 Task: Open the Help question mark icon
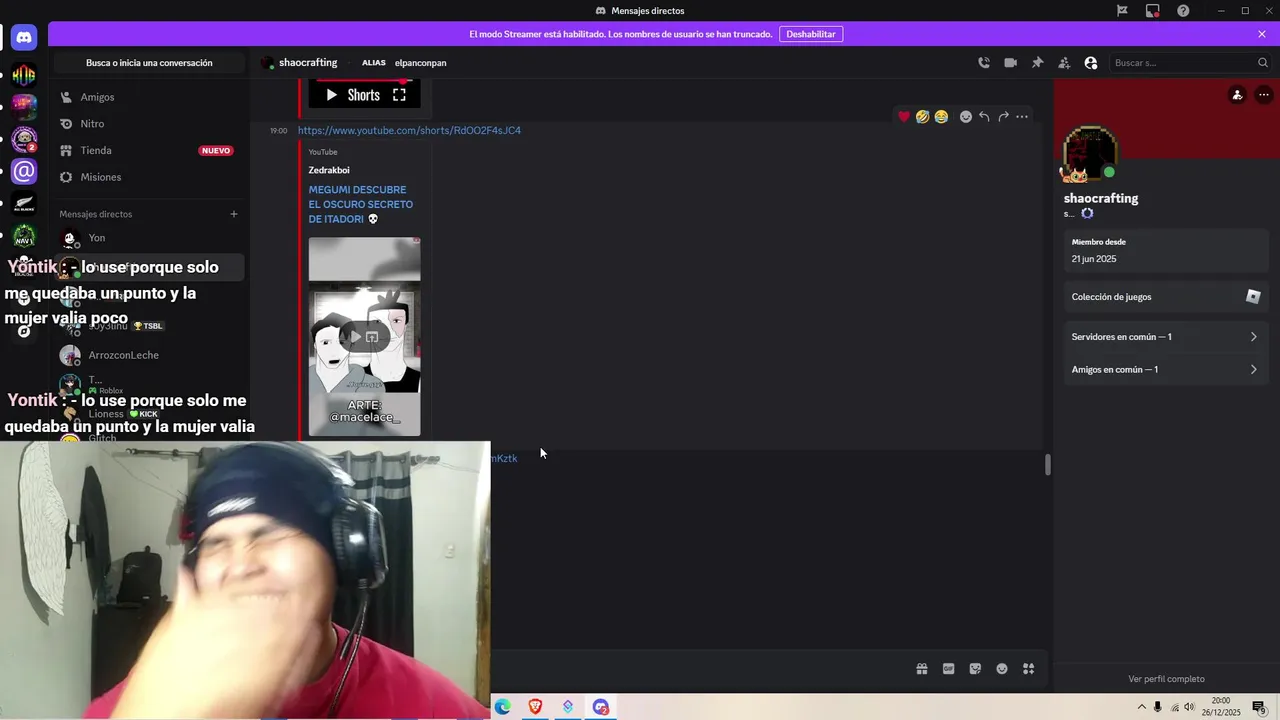tap(1183, 11)
